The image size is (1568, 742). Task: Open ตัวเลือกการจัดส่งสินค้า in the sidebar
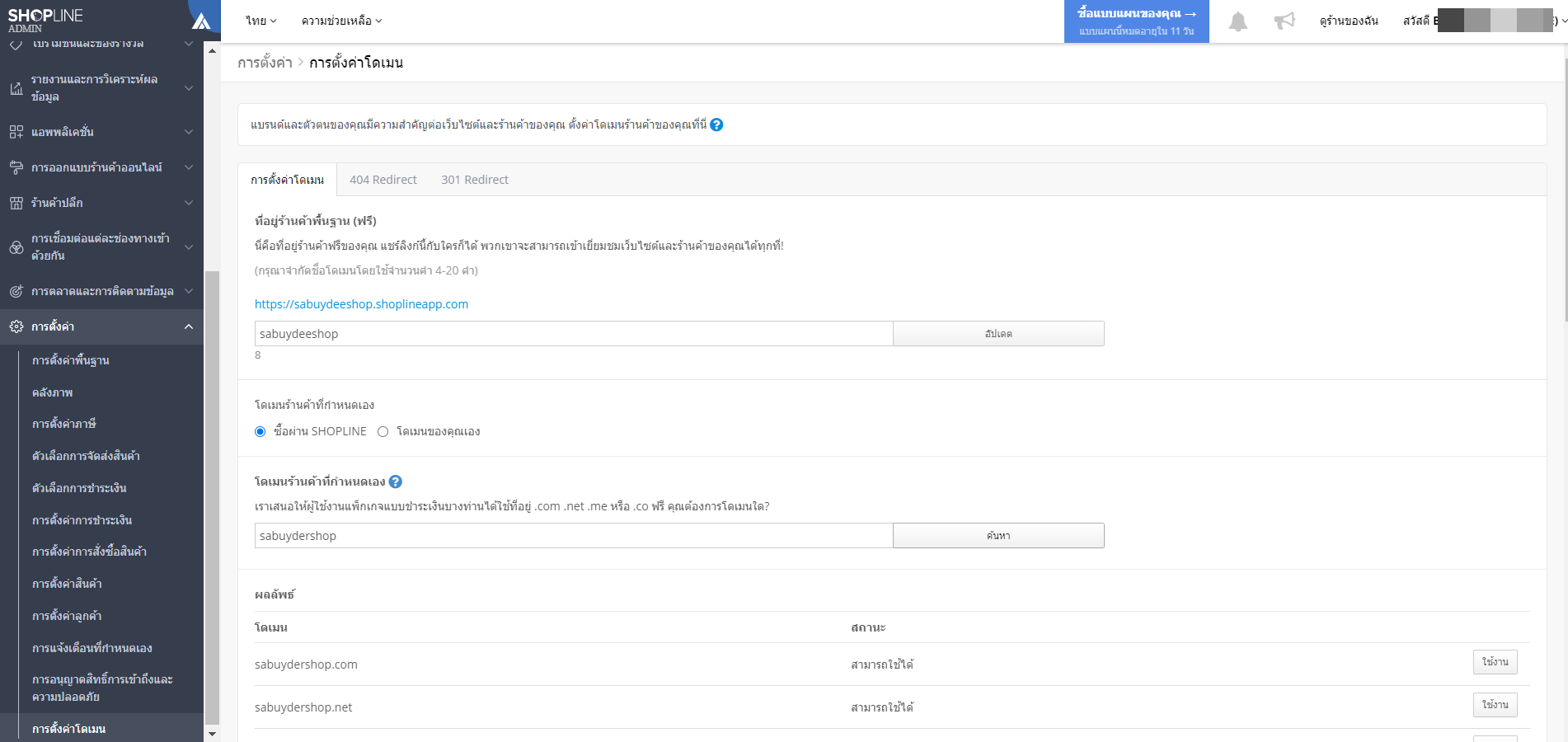86,456
